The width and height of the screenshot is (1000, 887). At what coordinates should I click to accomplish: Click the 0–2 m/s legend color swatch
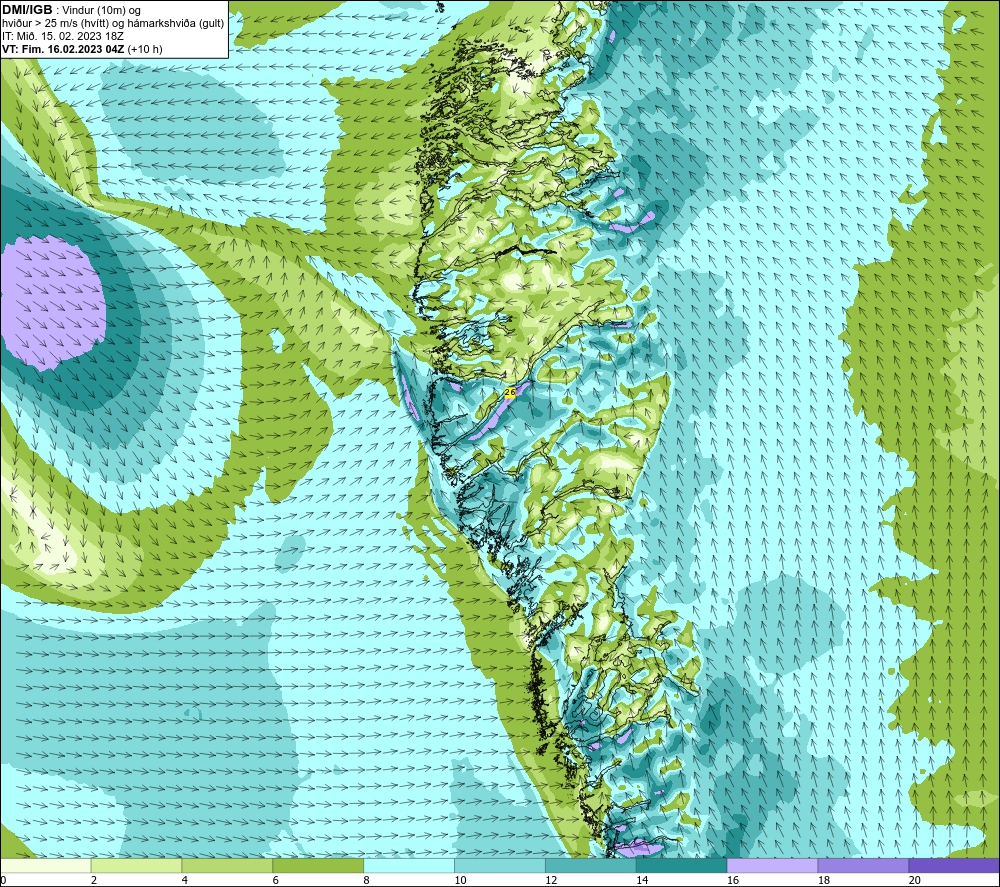46,865
